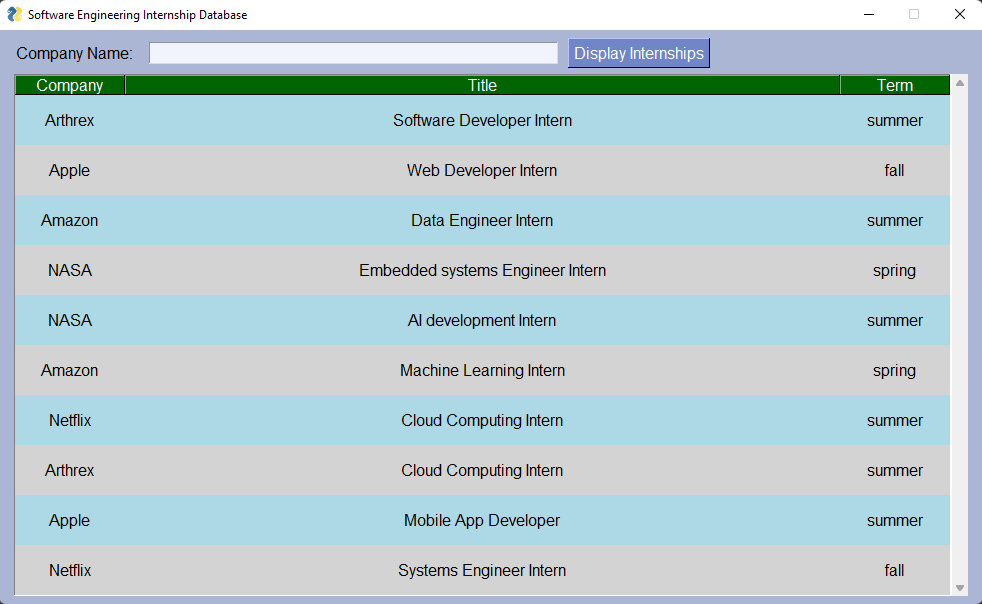Click the scrollbar up arrow

click(959, 83)
